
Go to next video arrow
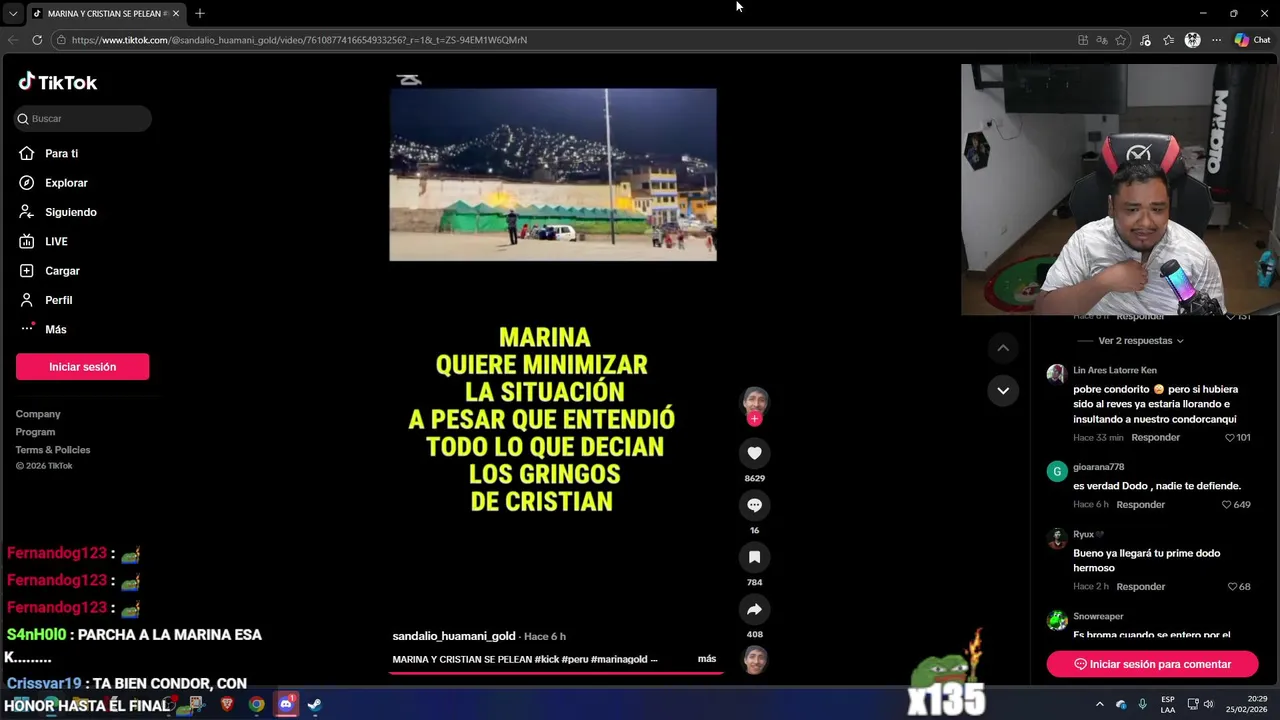[1003, 390]
